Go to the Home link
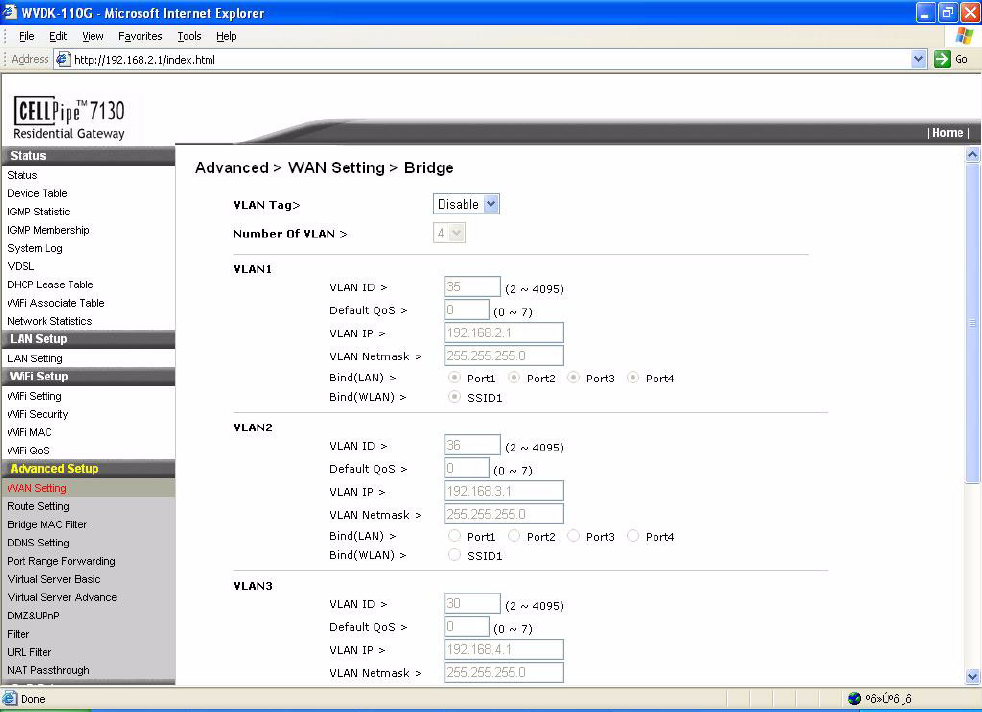The width and height of the screenshot is (982, 712). coord(948,133)
